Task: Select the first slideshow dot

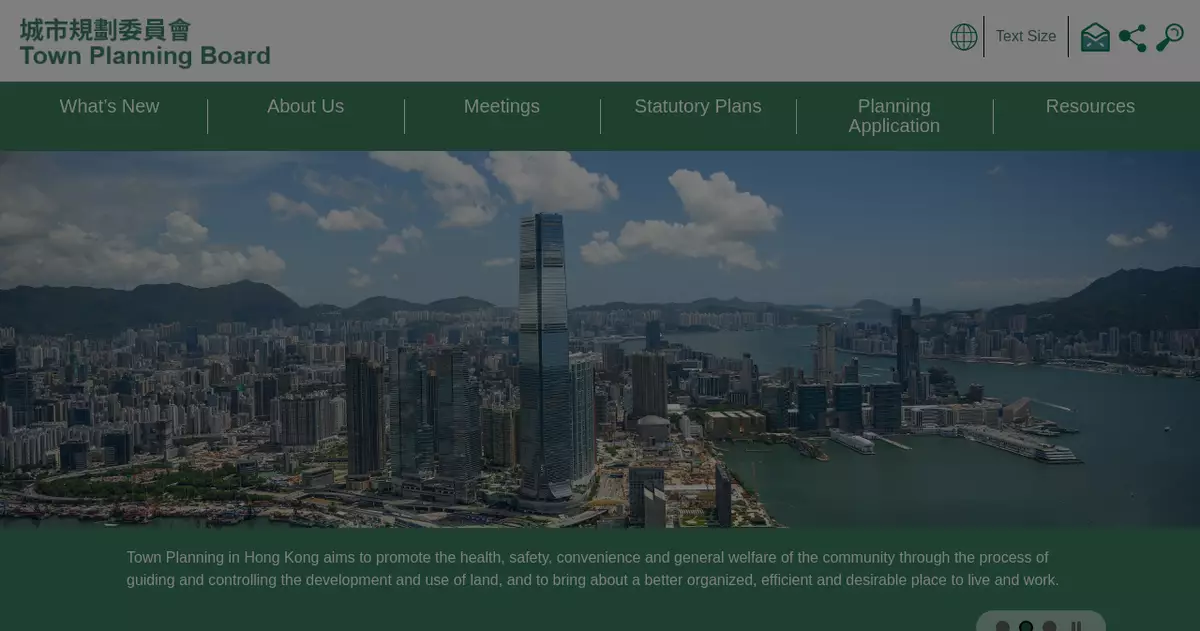Action: point(1003,627)
